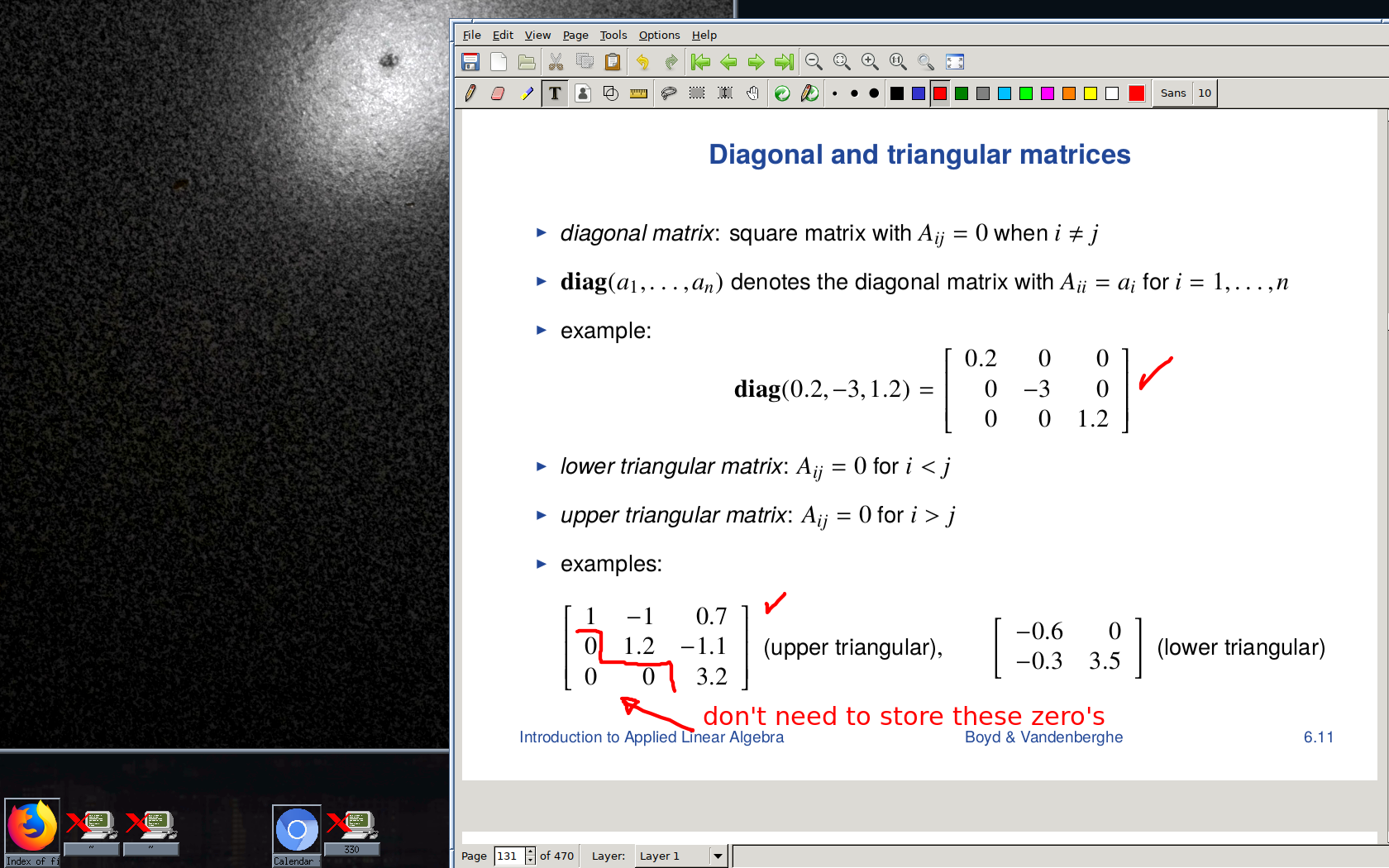
Task: Go to the next page arrow
Action: coord(756,62)
